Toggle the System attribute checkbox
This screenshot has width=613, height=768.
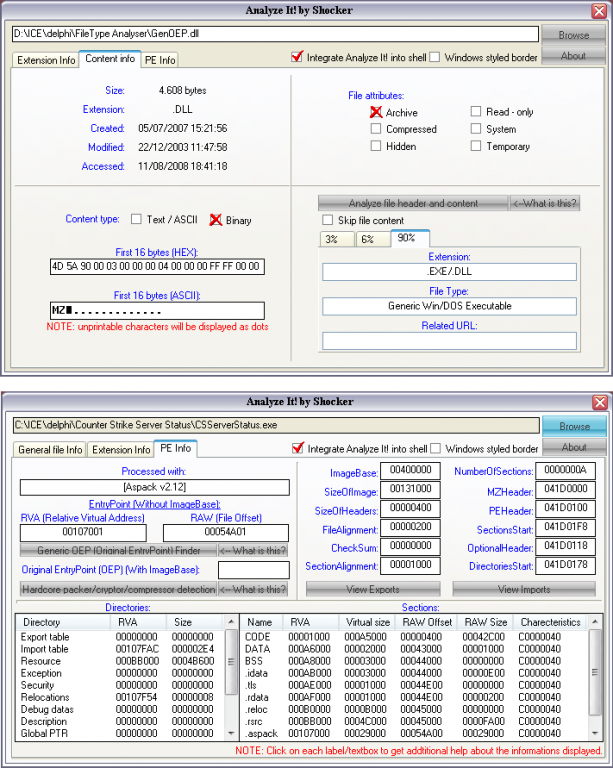(476, 129)
